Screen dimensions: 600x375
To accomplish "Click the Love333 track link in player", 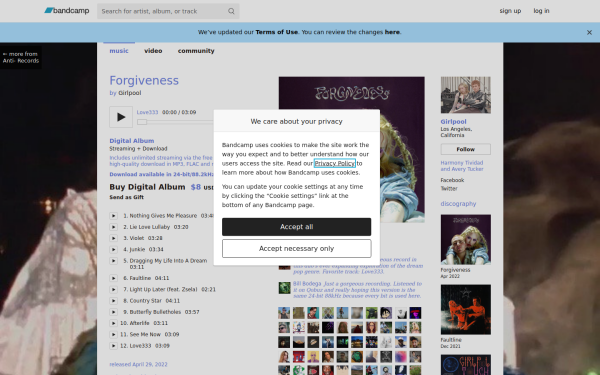I will point(147,112).
